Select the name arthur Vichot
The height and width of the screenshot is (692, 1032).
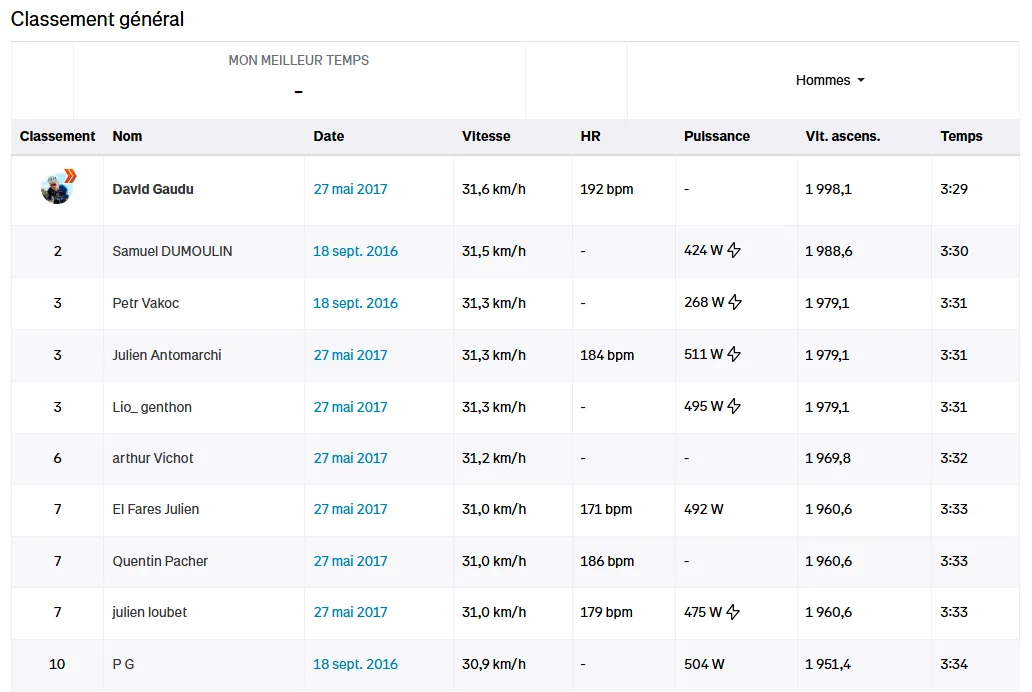click(153, 458)
